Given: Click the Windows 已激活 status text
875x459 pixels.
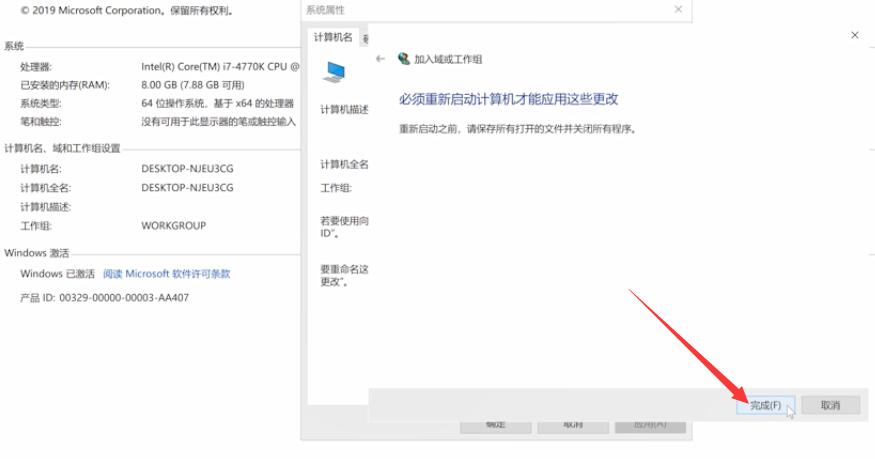Looking at the screenshot, I should click(57, 274).
